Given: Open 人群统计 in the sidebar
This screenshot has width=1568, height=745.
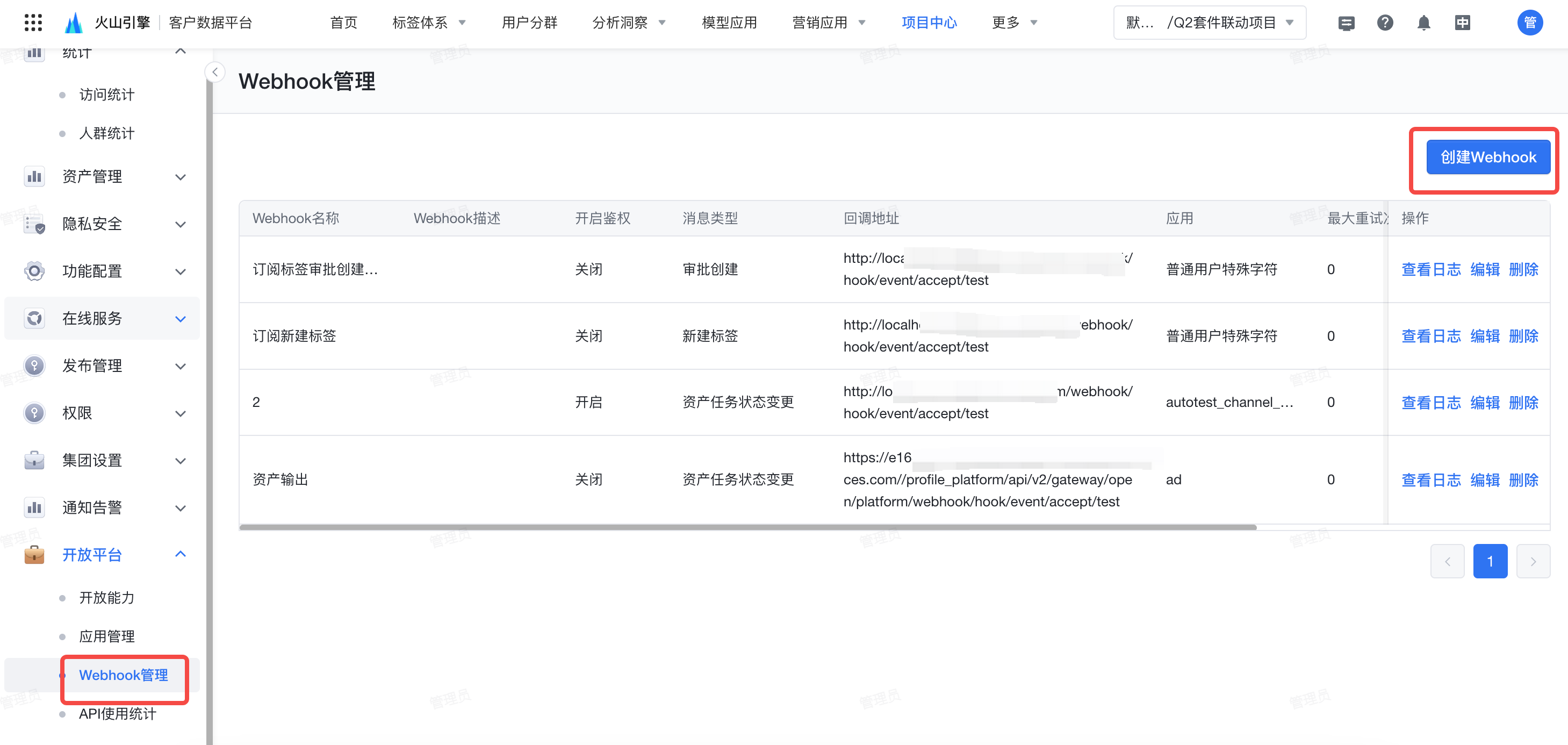Looking at the screenshot, I should pos(106,133).
